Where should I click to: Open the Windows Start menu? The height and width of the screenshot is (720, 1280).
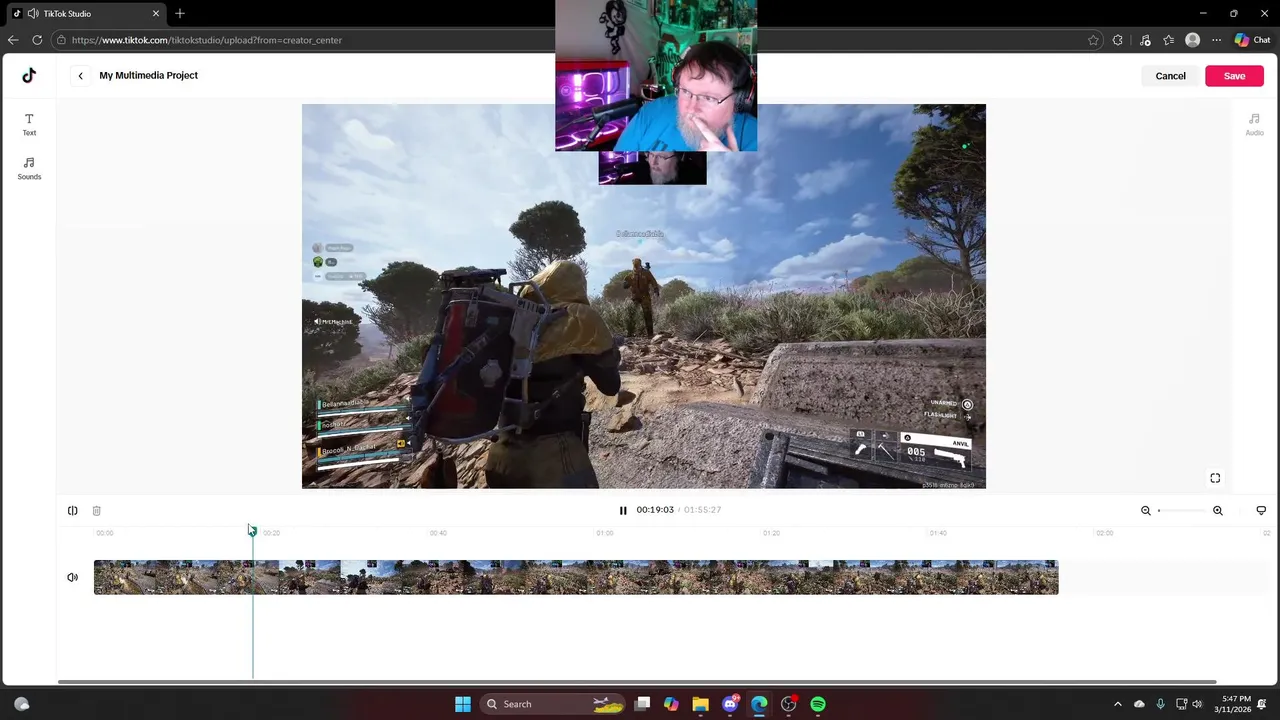point(463,704)
